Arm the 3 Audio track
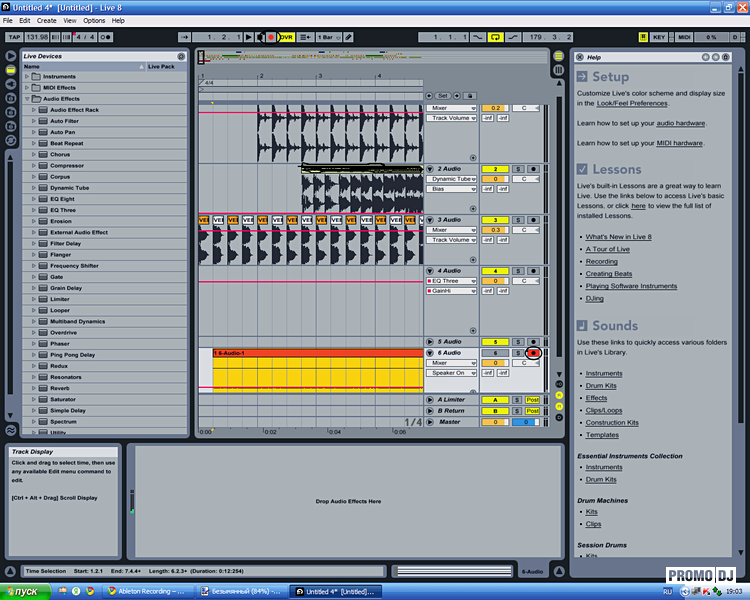 [533, 220]
